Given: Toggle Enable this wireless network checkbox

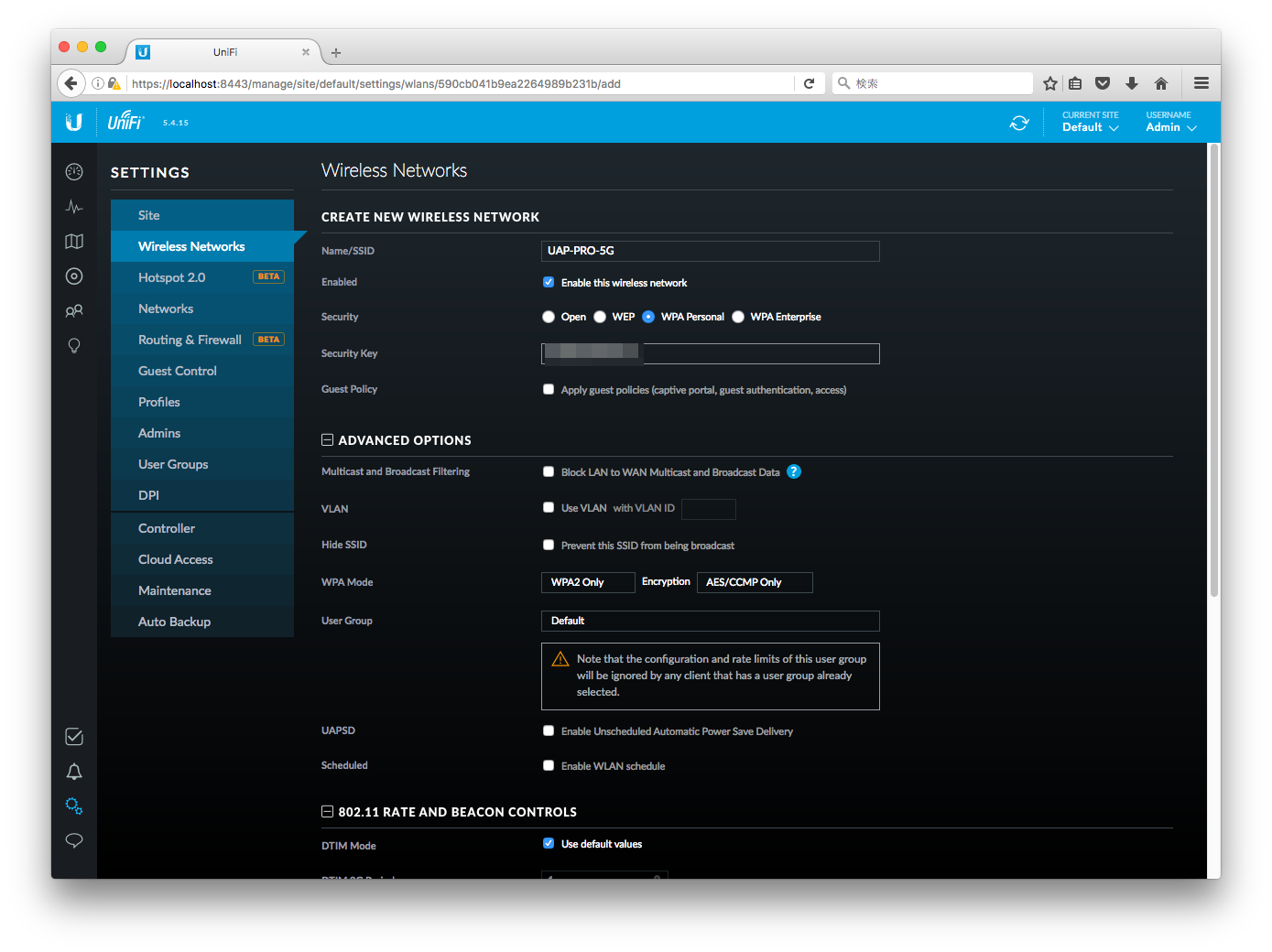Looking at the screenshot, I should [549, 282].
